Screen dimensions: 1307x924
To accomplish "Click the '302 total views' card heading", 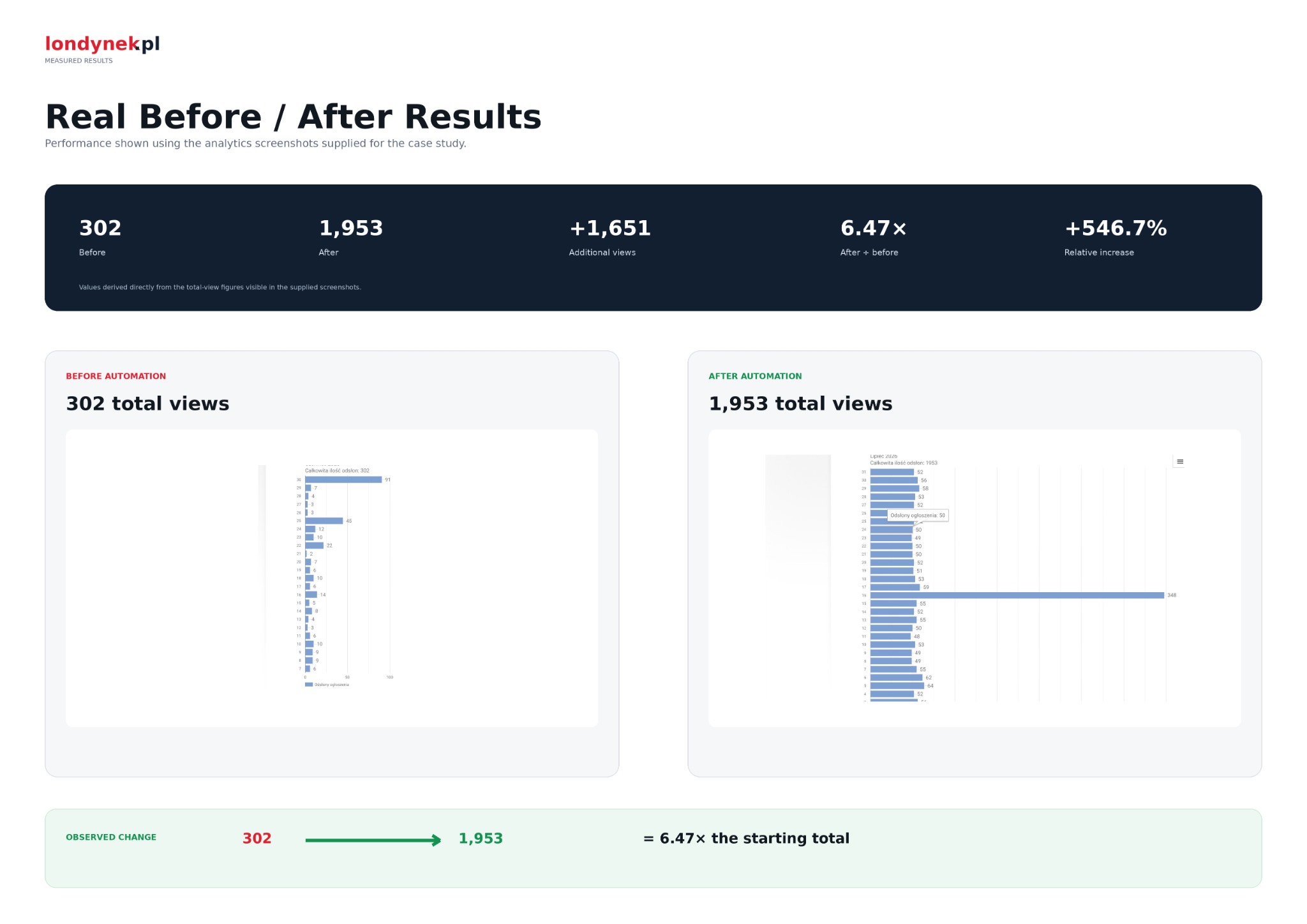I will [147, 404].
